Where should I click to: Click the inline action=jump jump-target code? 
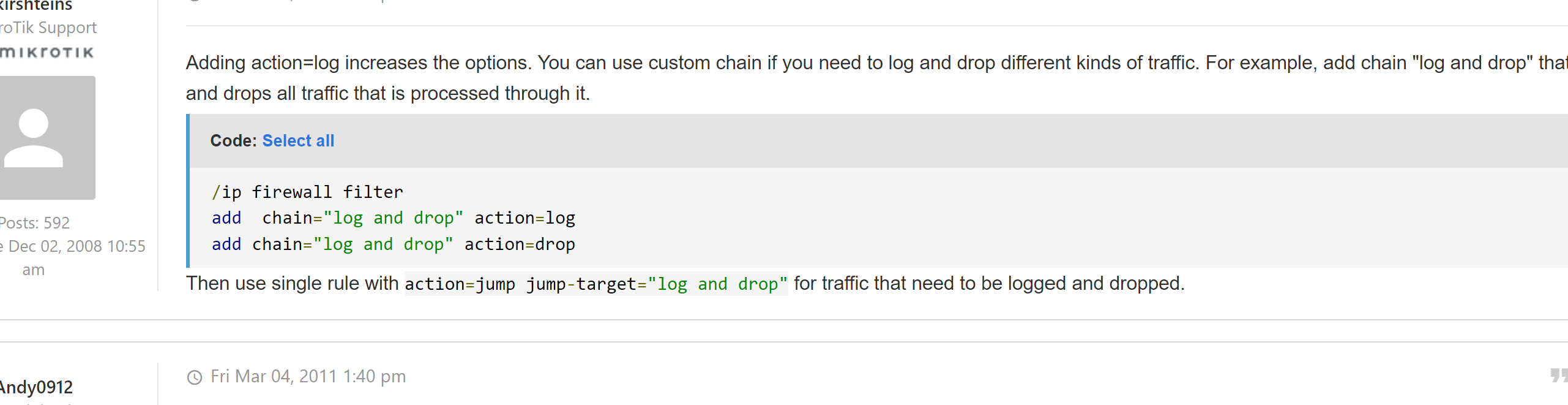[596, 284]
